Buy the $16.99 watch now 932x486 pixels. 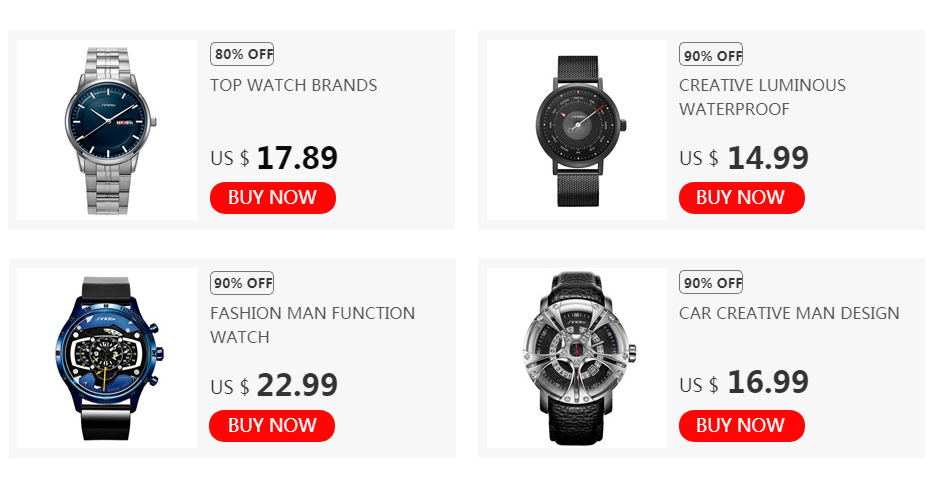coord(742,425)
